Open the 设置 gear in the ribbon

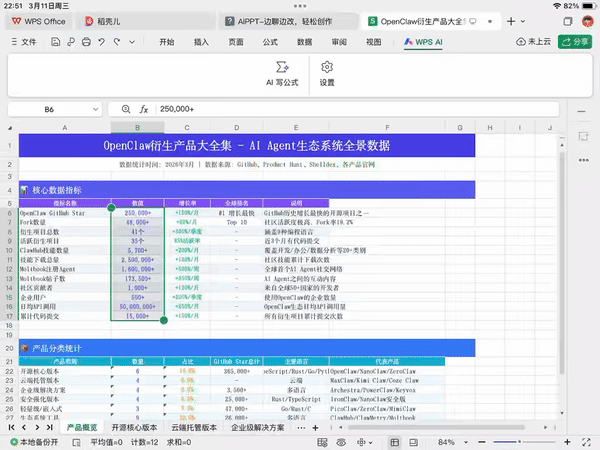pyautogui.click(x=327, y=73)
